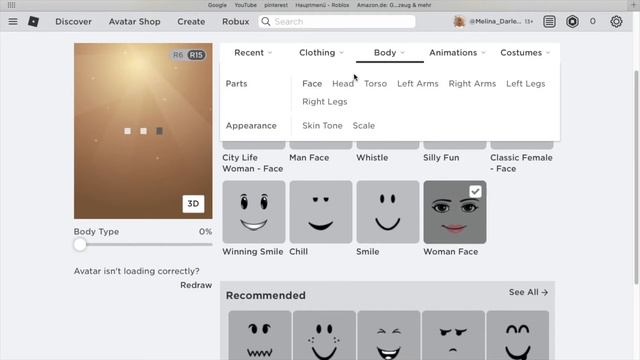Select Face under Parts
640x360 pixels.
(x=312, y=84)
